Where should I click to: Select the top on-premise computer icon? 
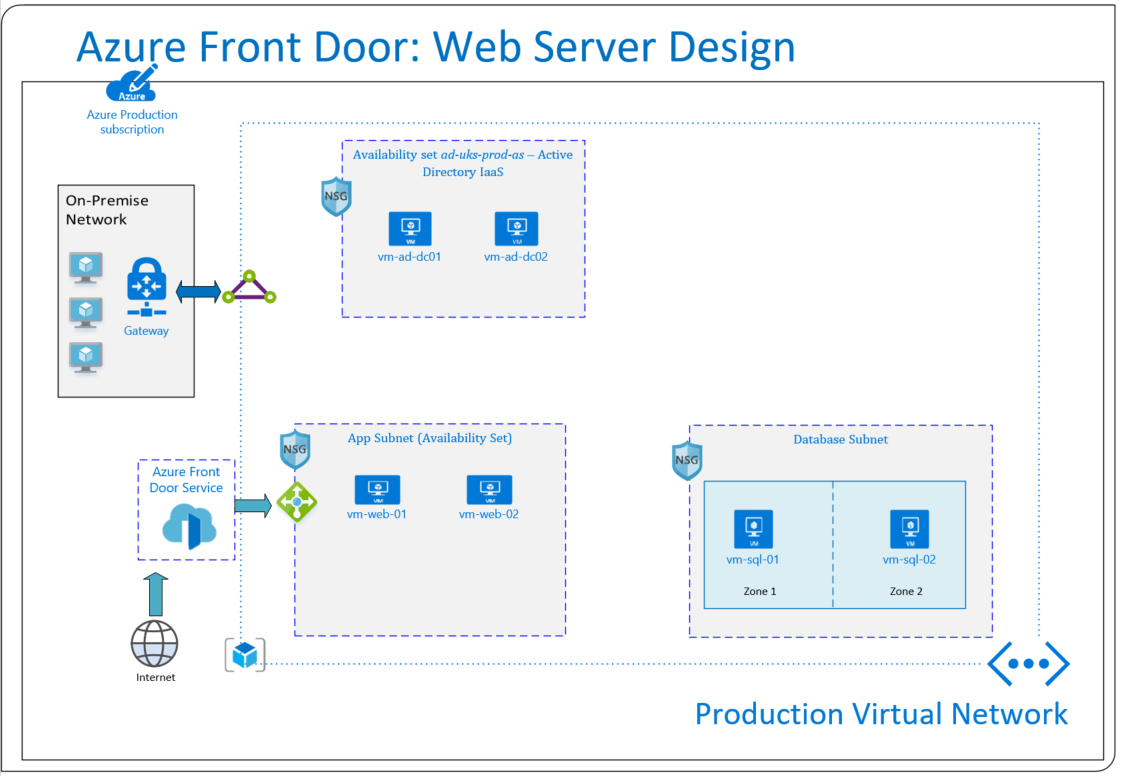[86, 267]
